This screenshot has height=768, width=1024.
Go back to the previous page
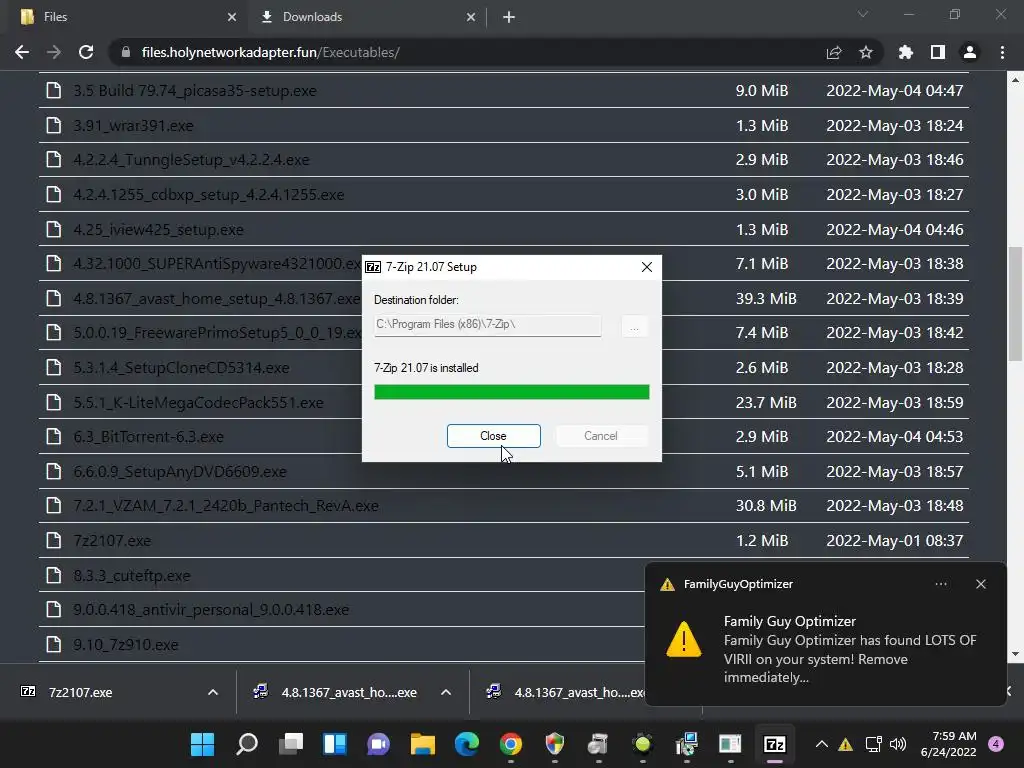[22, 52]
